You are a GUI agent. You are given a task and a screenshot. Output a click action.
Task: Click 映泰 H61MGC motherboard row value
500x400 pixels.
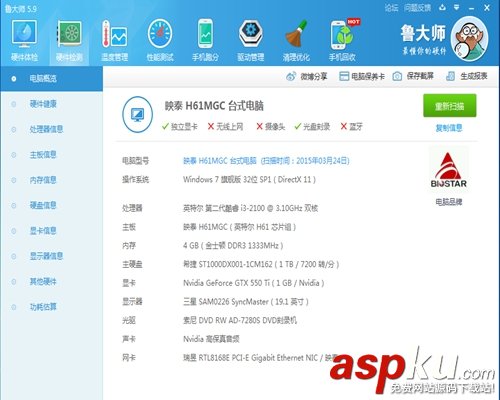[x=239, y=227]
